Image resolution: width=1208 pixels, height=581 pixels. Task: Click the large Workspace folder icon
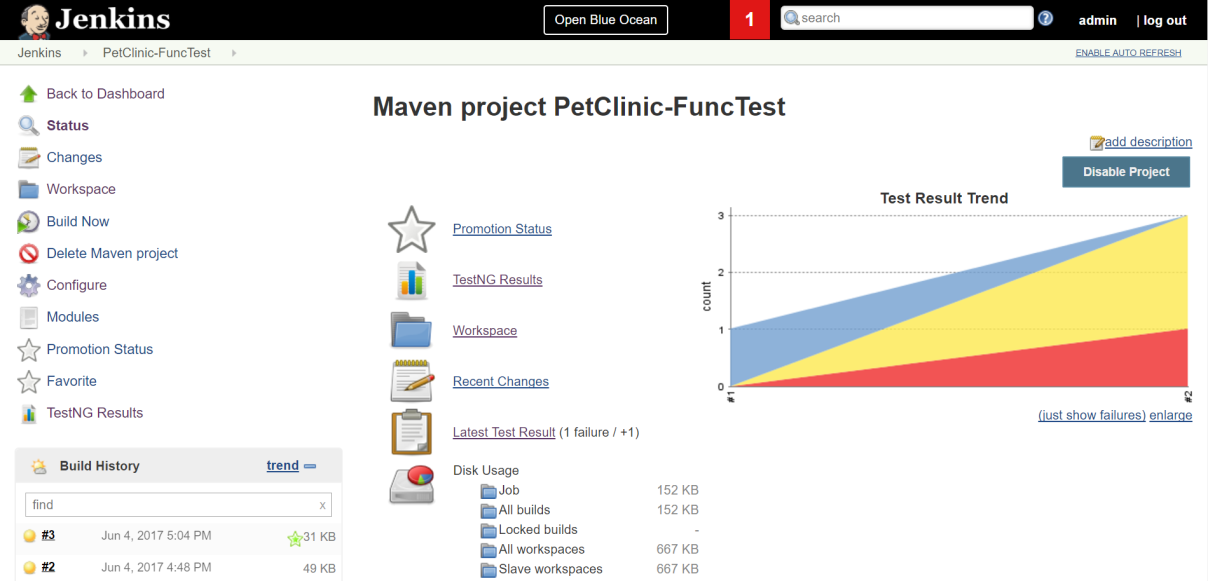(x=411, y=330)
